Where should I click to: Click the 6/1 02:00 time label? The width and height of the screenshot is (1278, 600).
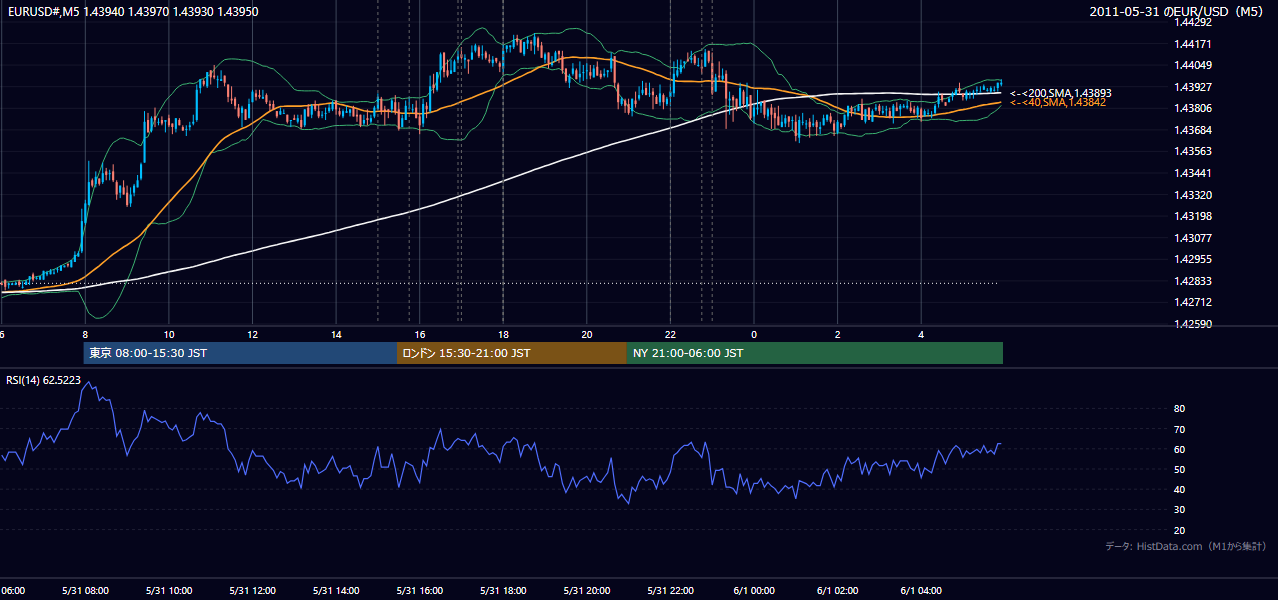tap(837, 591)
